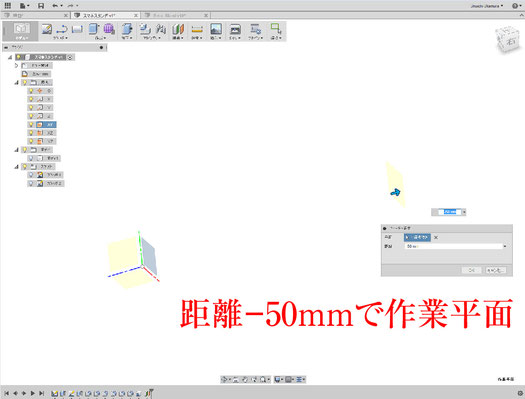Save the file with the disk icon
Viewport: 525px width, 399px height.
(x=41, y=6)
